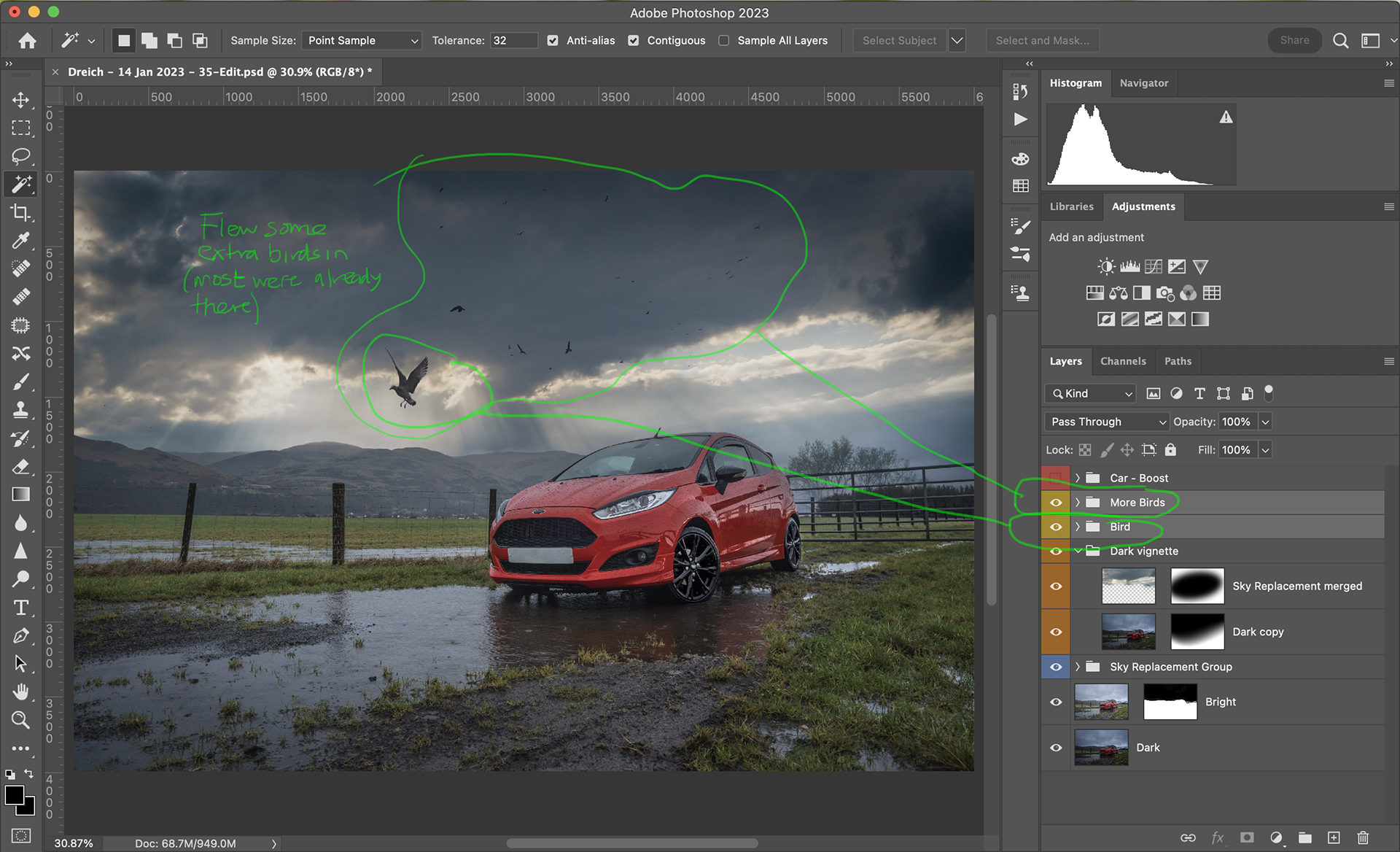Click the create new layer plus icon
The image size is (1400, 852).
1334,837
